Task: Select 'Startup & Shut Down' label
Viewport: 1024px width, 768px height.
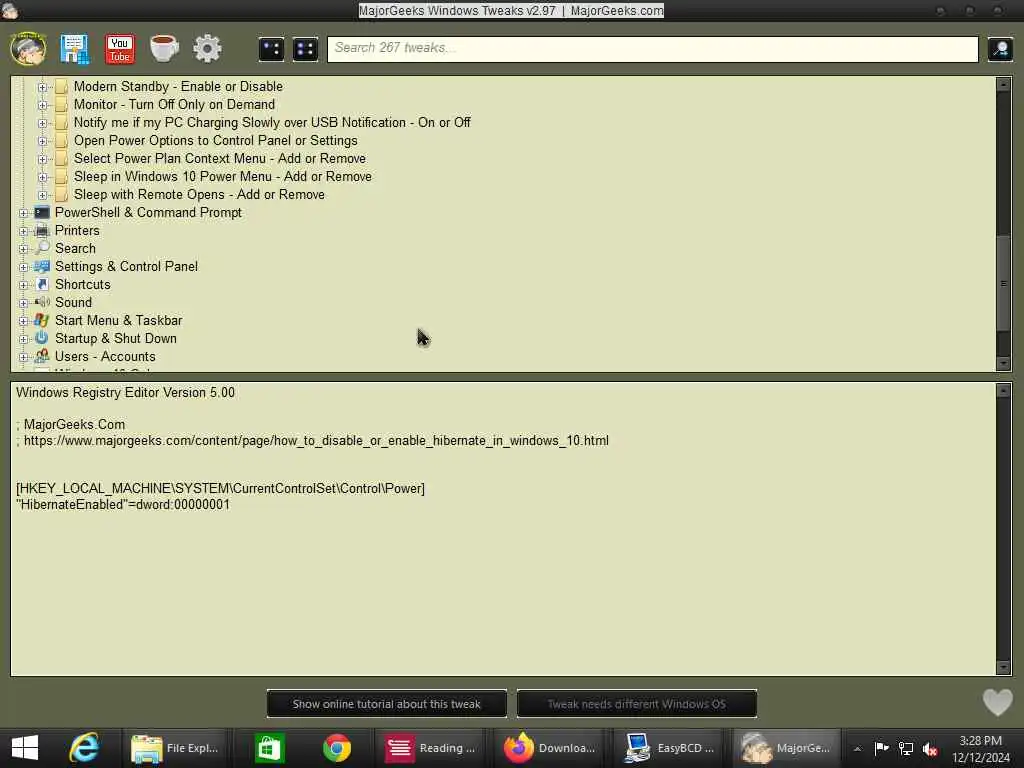Action: point(116,338)
